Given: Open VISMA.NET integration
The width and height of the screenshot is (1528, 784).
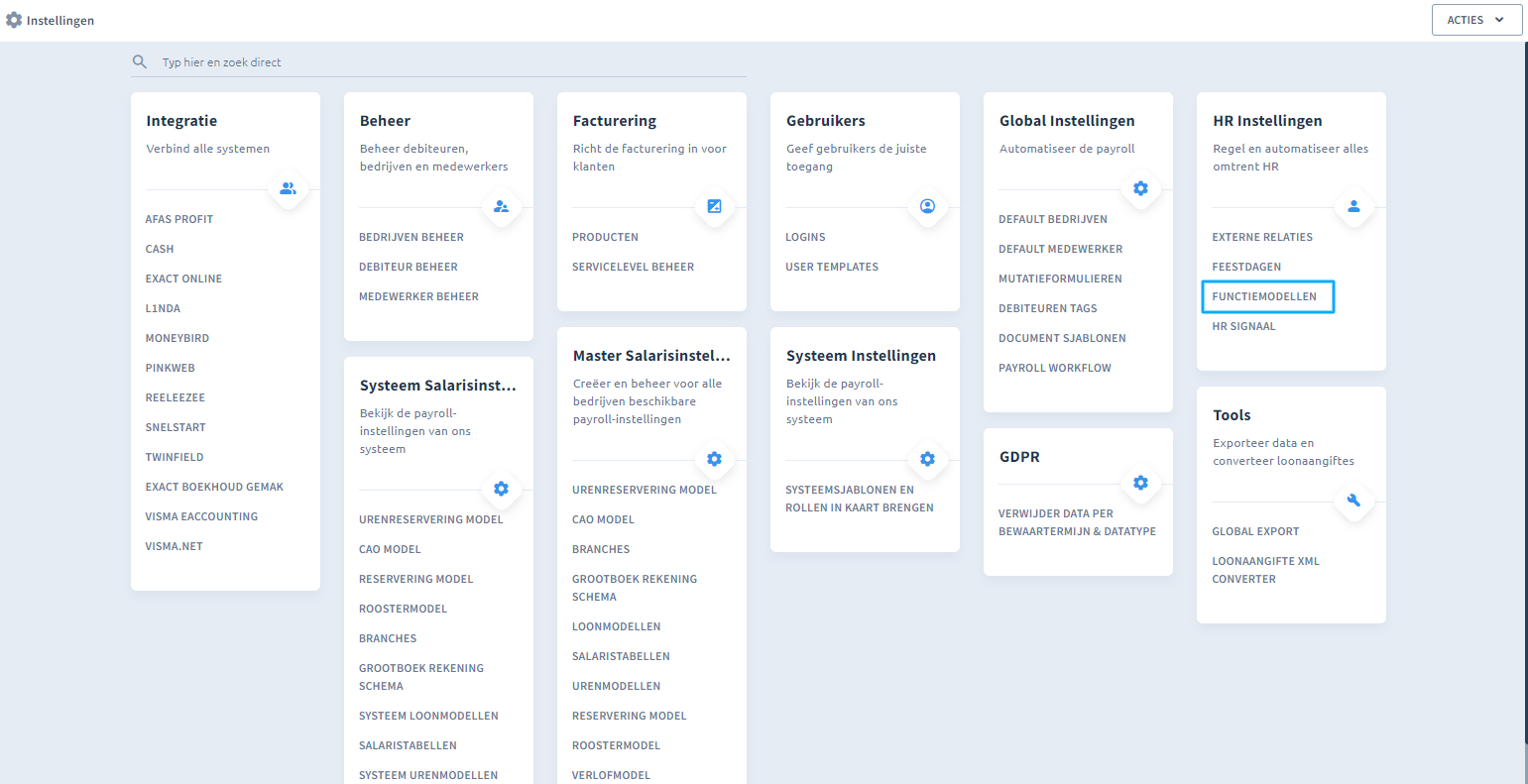Looking at the screenshot, I should [x=174, y=546].
